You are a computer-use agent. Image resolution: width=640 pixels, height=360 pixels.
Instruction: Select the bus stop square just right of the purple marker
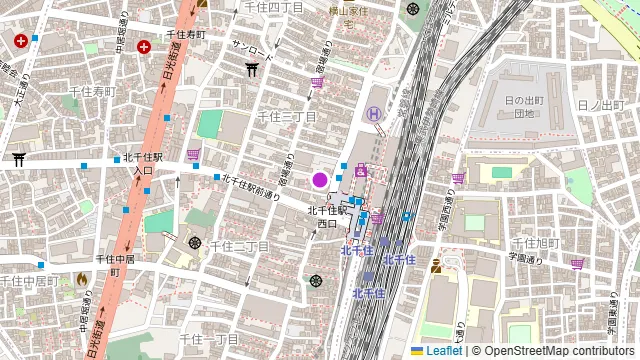(x=339, y=178)
